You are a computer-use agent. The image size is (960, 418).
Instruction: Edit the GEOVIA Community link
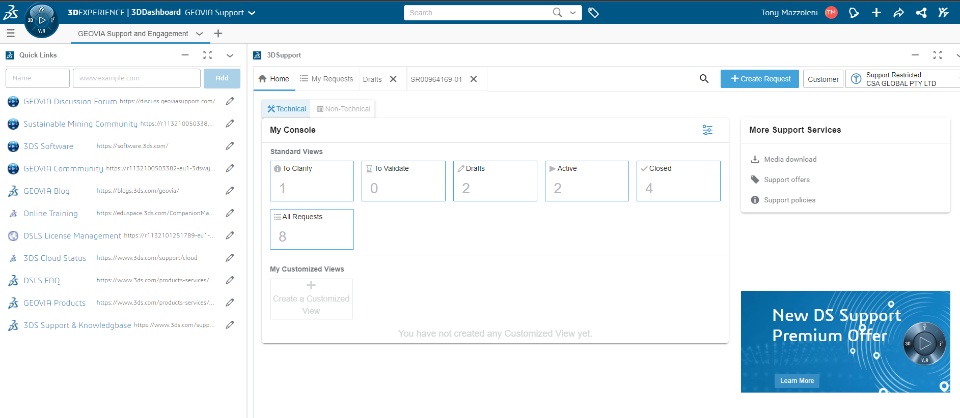[230, 168]
